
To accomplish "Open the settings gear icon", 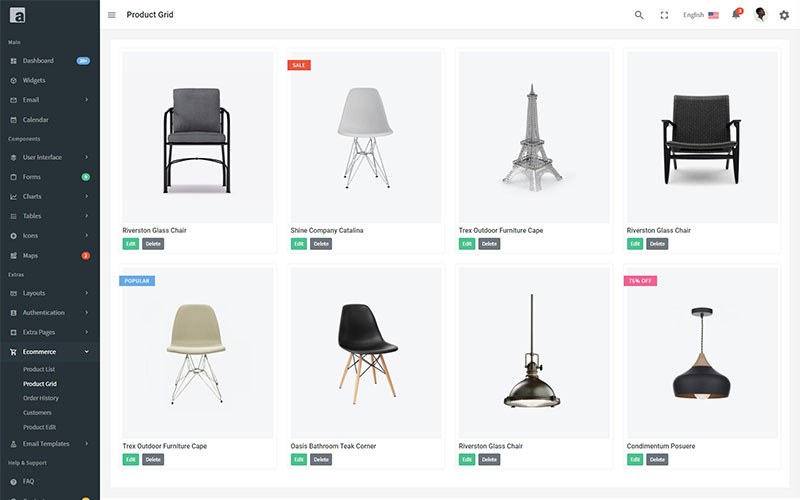I will tap(784, 15).
